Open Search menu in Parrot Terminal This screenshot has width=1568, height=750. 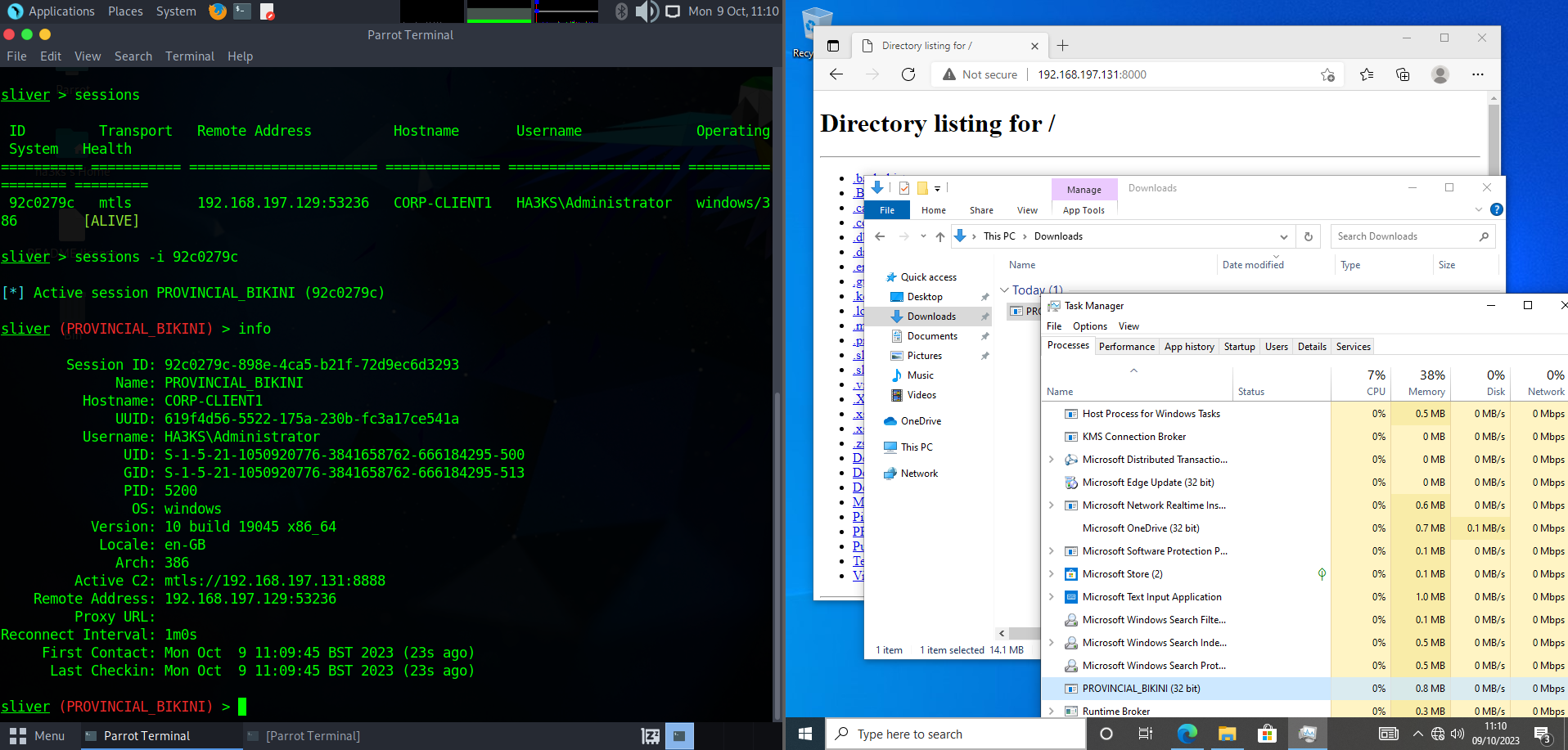pyautogui.click(x=133, y=56)
